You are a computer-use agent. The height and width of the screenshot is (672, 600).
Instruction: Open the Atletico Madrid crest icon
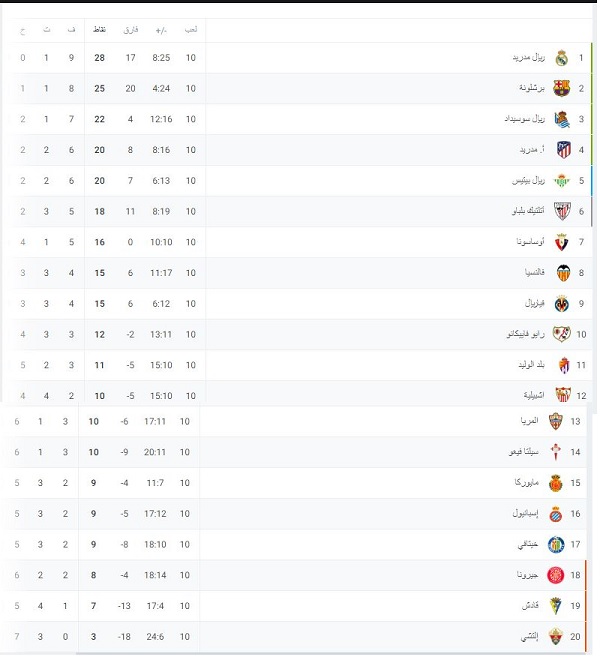562,150
